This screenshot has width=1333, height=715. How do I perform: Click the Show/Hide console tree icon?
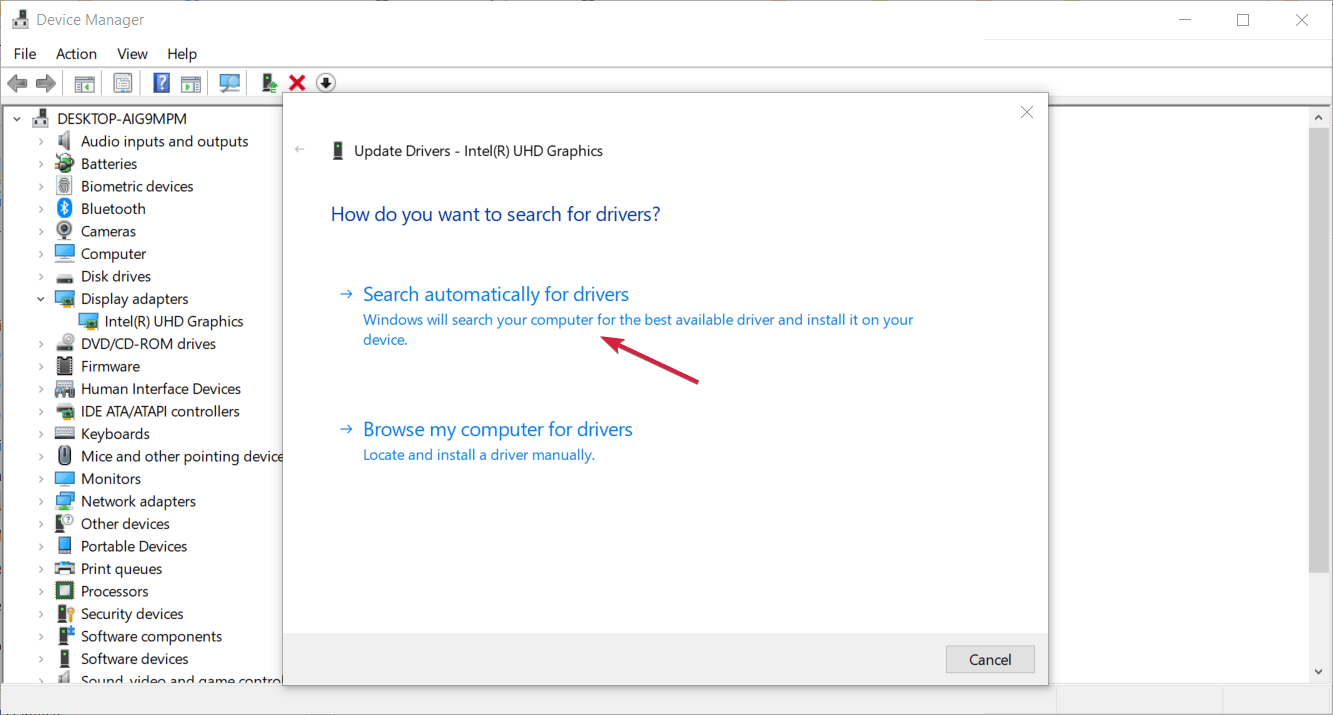tap(85, 82)
